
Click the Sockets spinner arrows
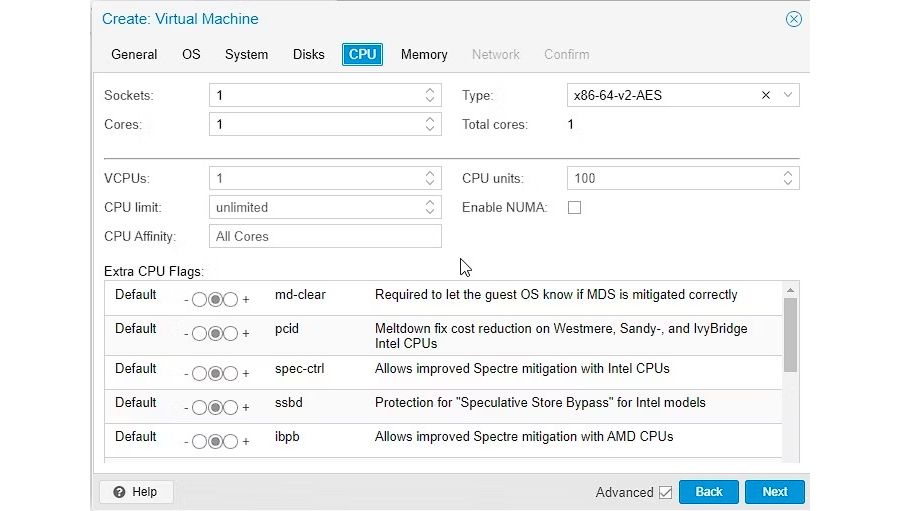tap(430, 96)
